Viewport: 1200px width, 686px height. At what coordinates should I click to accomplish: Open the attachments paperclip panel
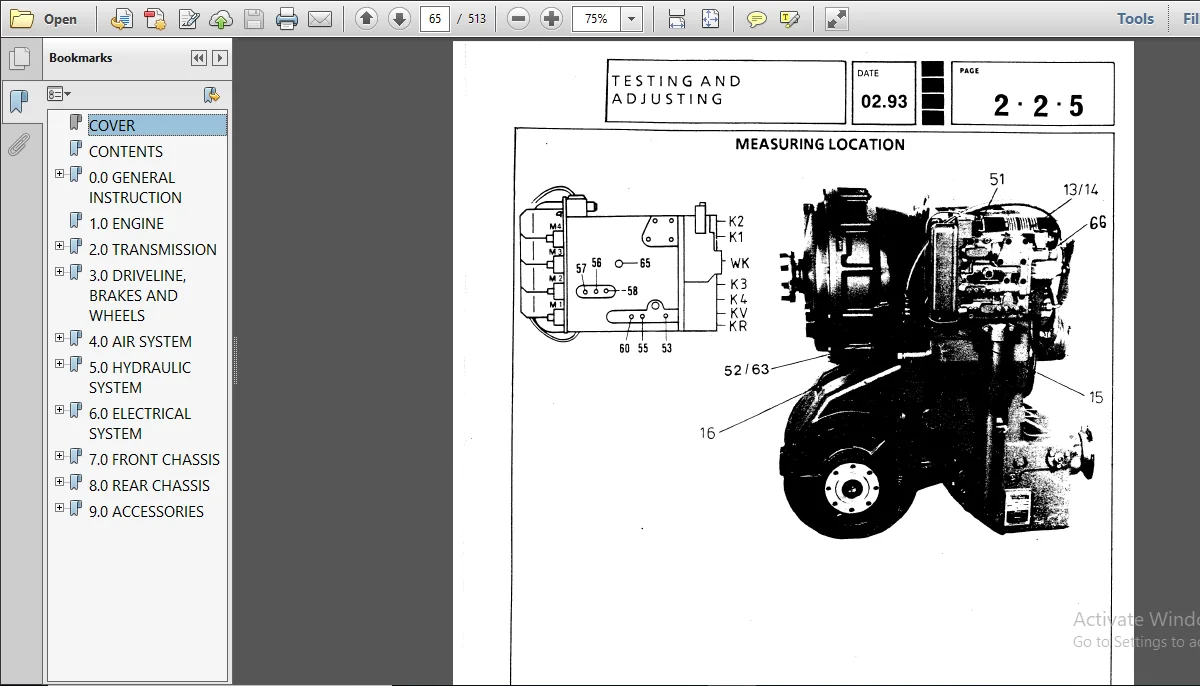point(19,145)
